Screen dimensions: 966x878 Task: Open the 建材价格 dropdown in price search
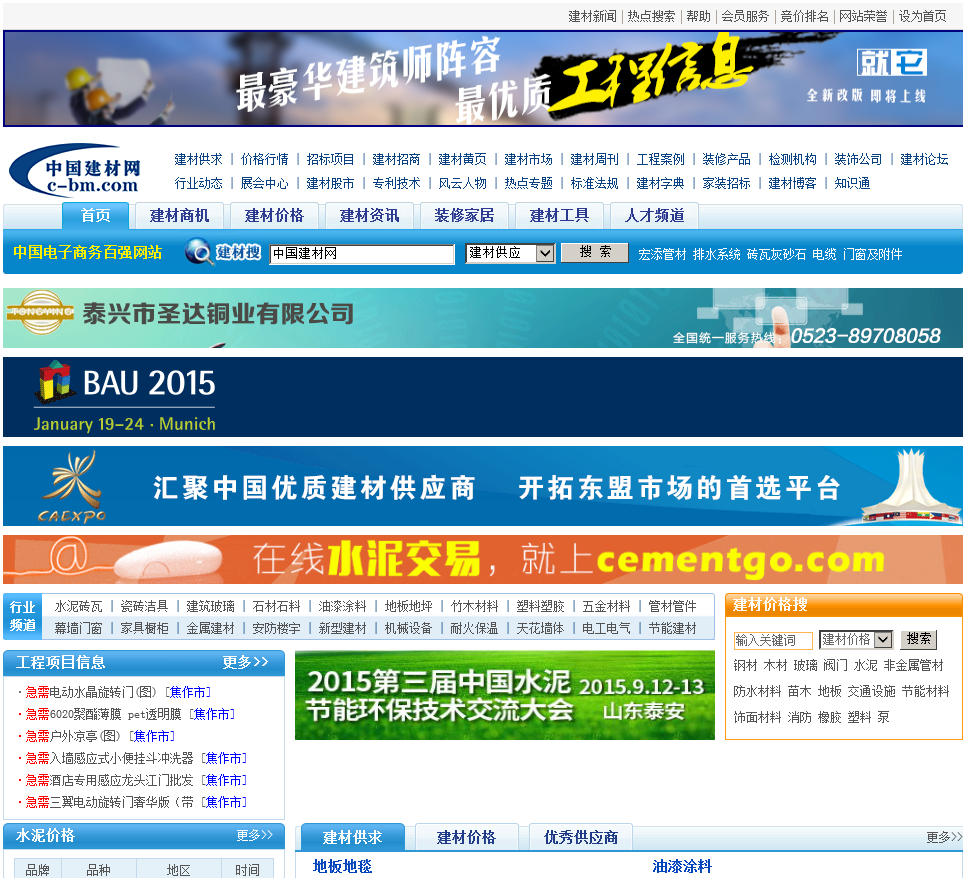855,640
